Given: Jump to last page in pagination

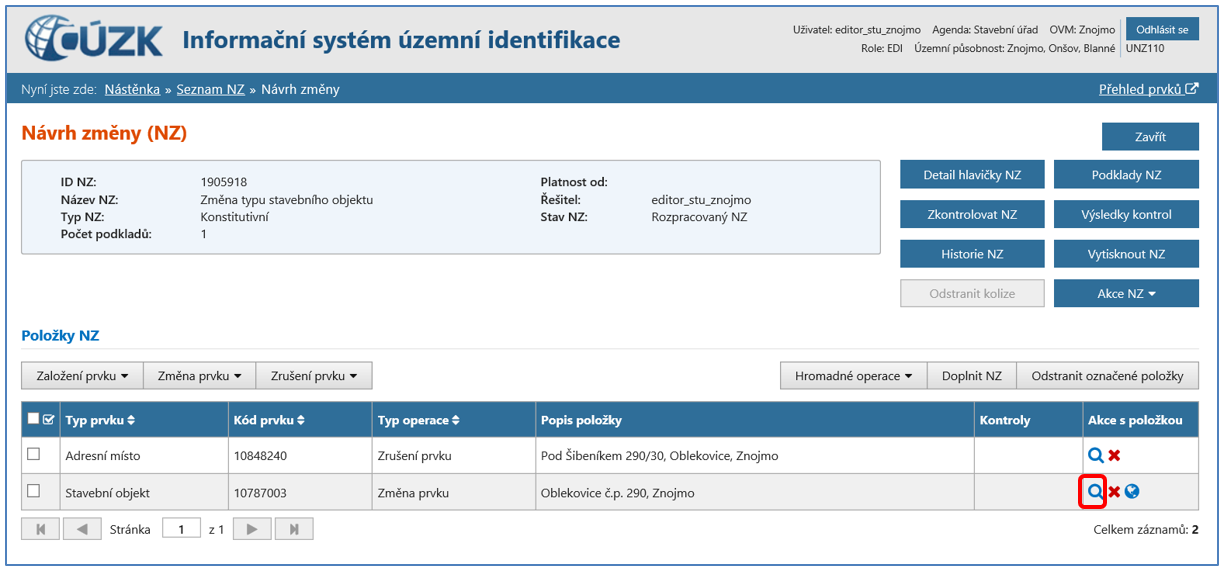Looking at the screenshot, I should point(294,529).
